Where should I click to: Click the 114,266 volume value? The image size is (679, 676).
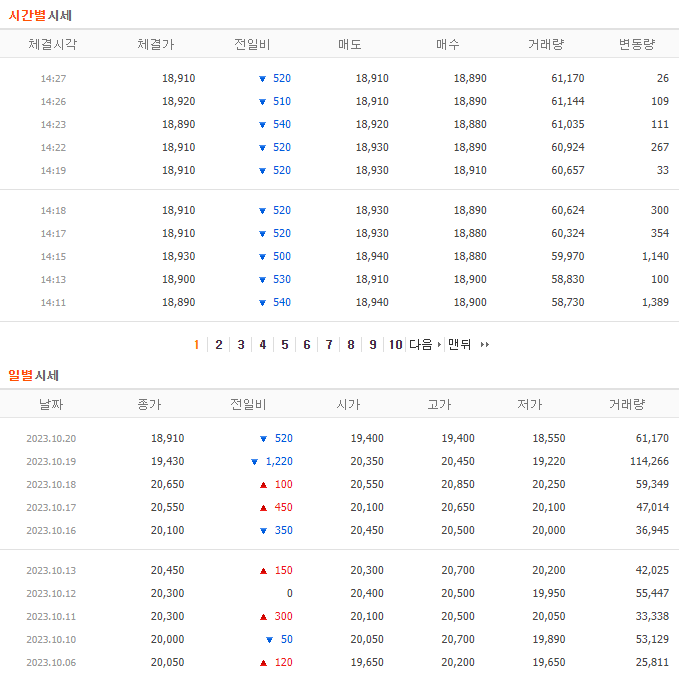[x=649, y=461]
